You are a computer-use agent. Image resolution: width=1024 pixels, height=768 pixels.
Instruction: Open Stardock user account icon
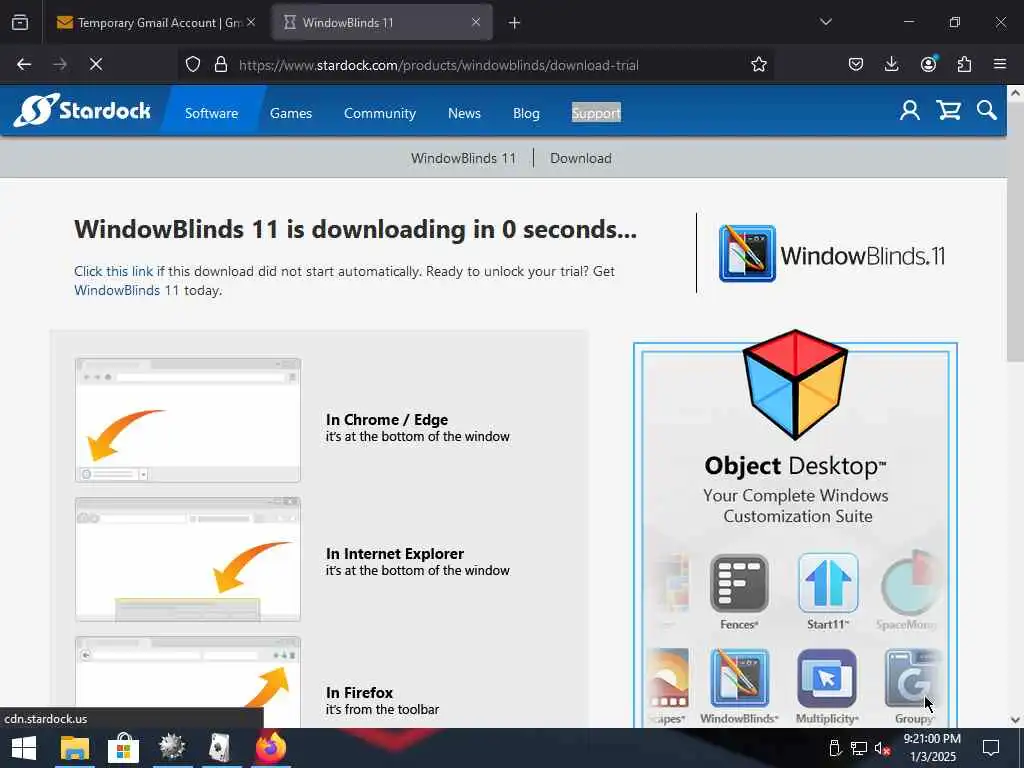[910, 110]
